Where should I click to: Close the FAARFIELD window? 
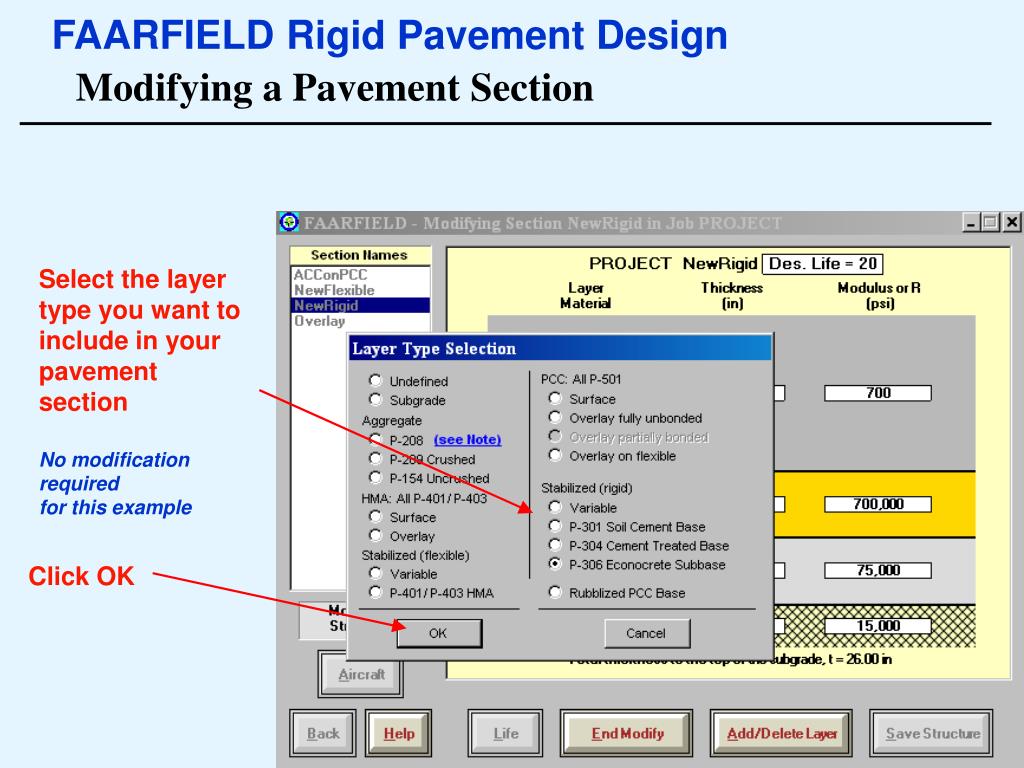click(x=1012, y=223)
